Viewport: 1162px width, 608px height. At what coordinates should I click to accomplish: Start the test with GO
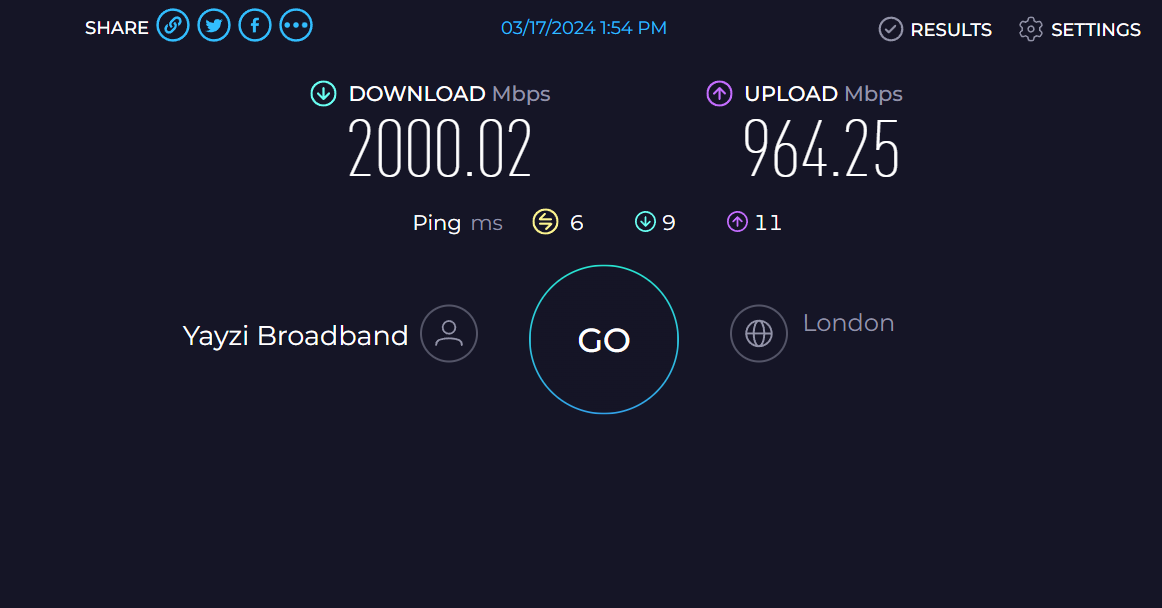[604, 340]
